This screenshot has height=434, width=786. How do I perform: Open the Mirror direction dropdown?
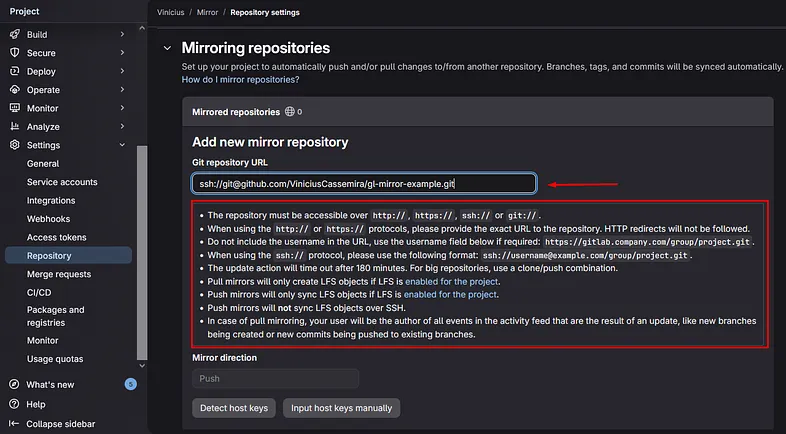pyautogui.click(x=275, y=378)
